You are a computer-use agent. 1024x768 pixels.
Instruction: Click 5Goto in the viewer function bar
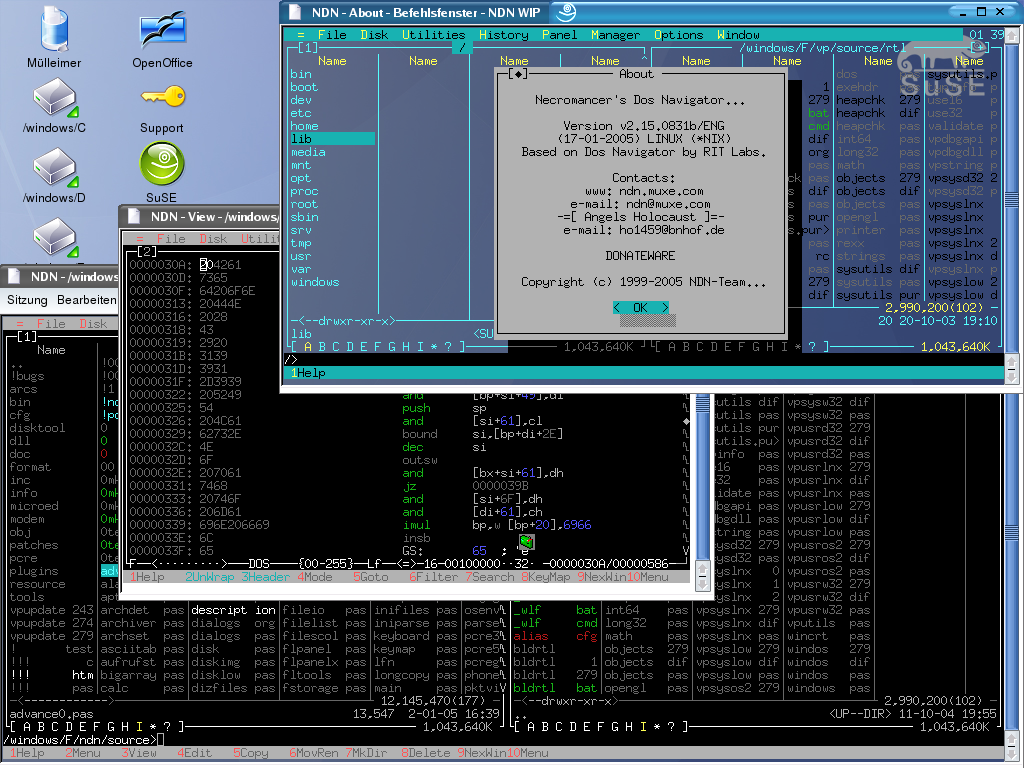[x=370, y=577]
